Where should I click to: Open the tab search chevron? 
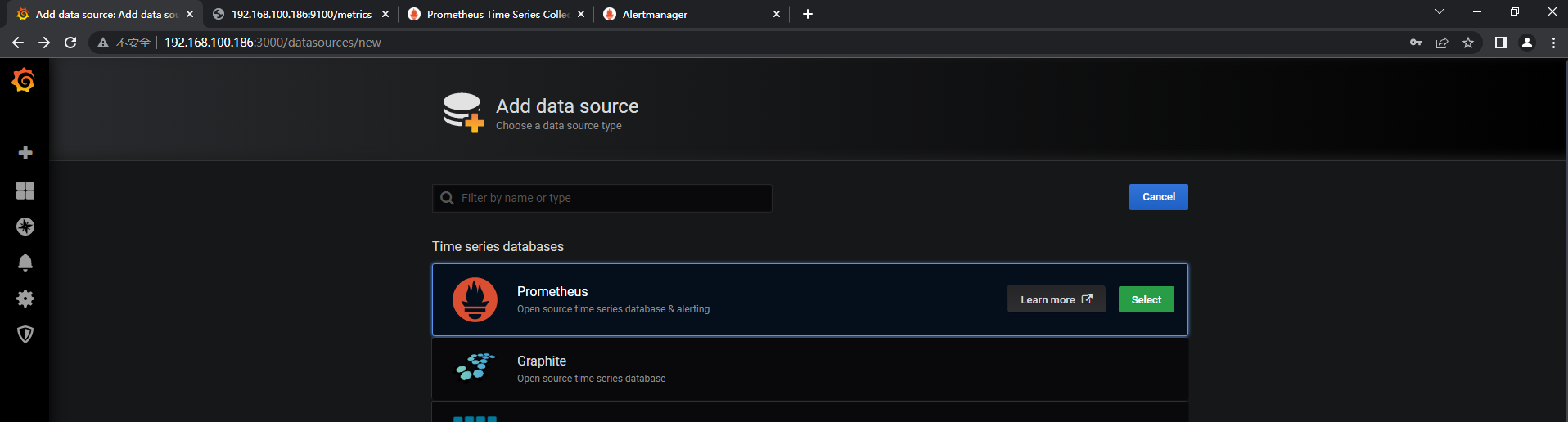point(1440,11)
